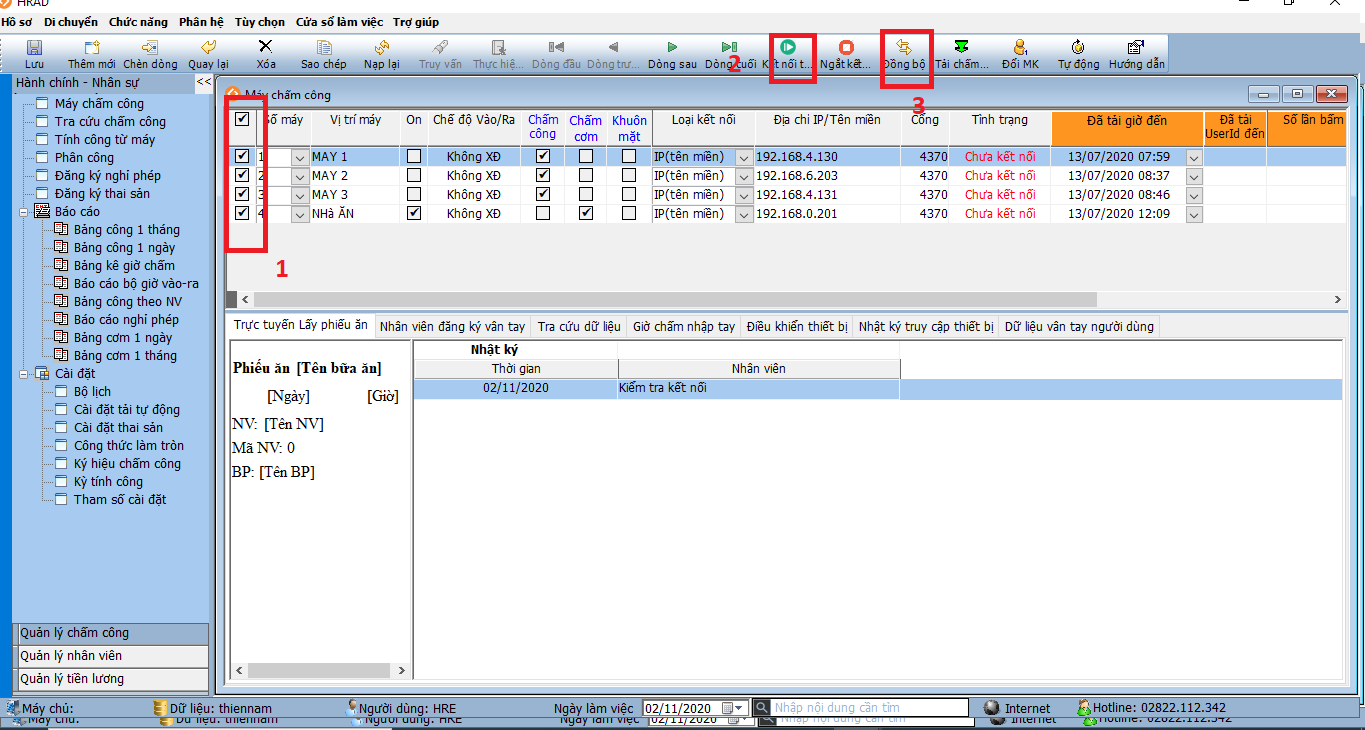Click the Tải chấm công download icon

tap(962, 47)
